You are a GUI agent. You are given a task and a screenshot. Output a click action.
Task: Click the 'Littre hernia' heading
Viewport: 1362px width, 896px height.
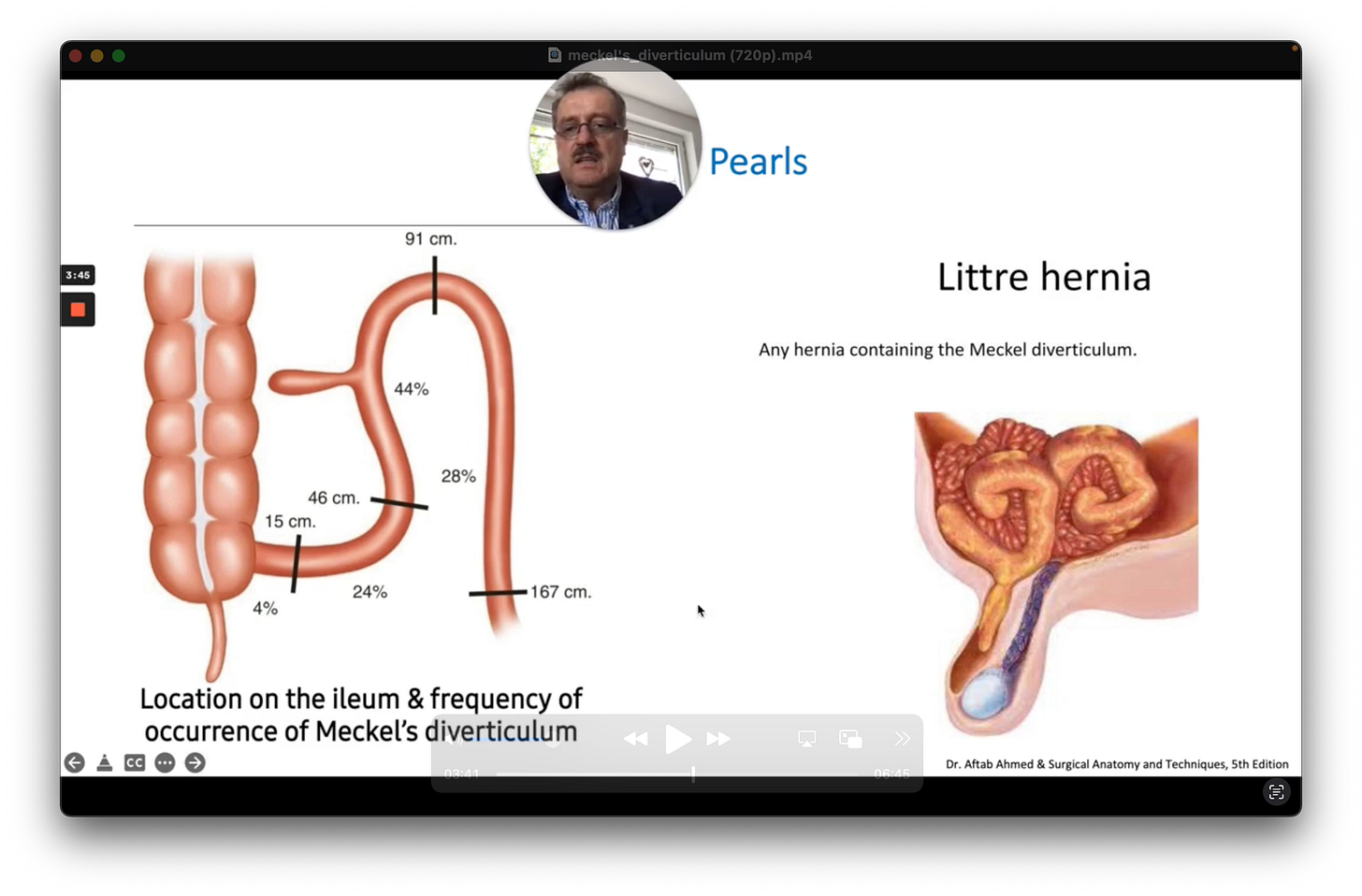point(1044,277)
